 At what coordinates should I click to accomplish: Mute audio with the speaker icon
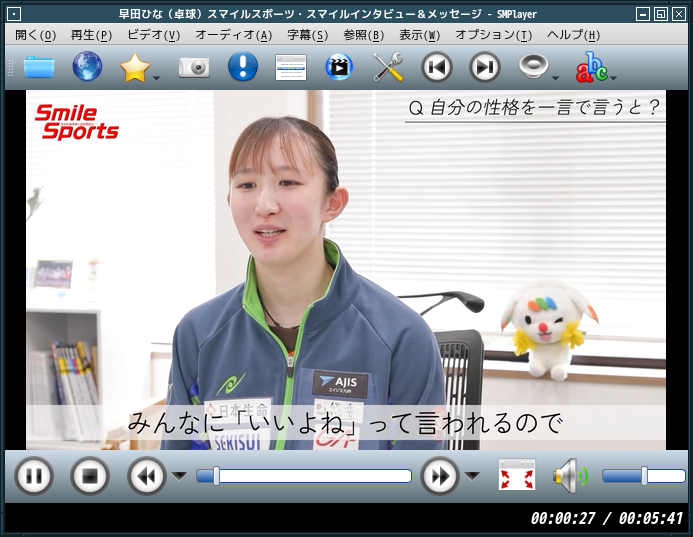click(x=571, y=476)
